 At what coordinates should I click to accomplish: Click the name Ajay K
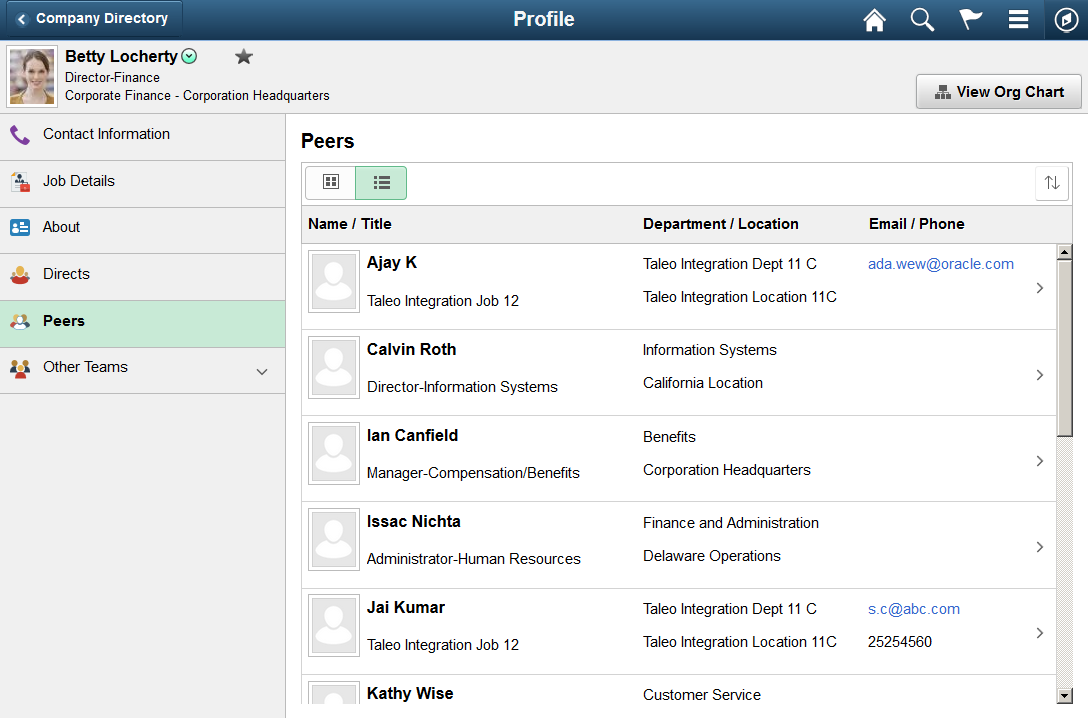pyautogui.click(x=391, y=263)
